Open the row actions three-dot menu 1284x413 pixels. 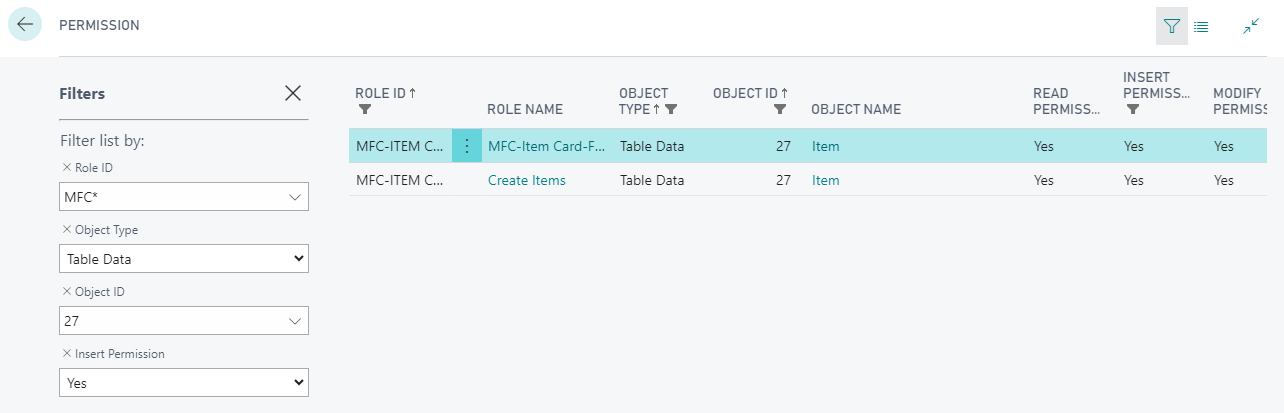(x=466, y=146)
